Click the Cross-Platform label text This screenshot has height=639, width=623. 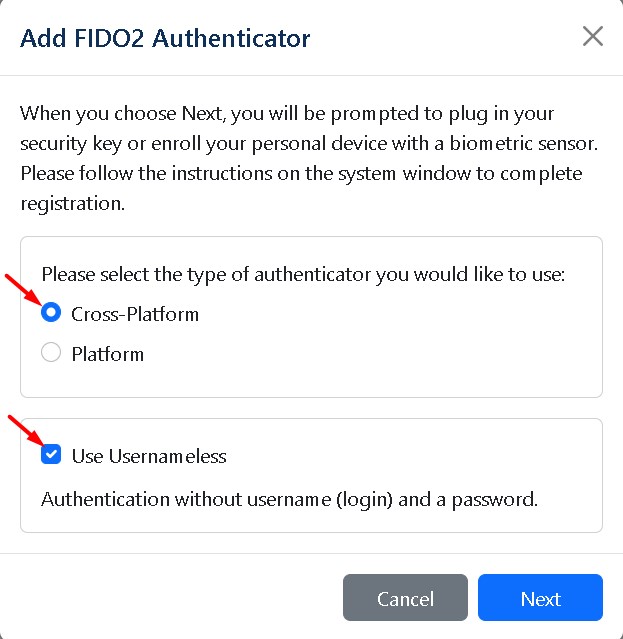[x=135, y=314]
